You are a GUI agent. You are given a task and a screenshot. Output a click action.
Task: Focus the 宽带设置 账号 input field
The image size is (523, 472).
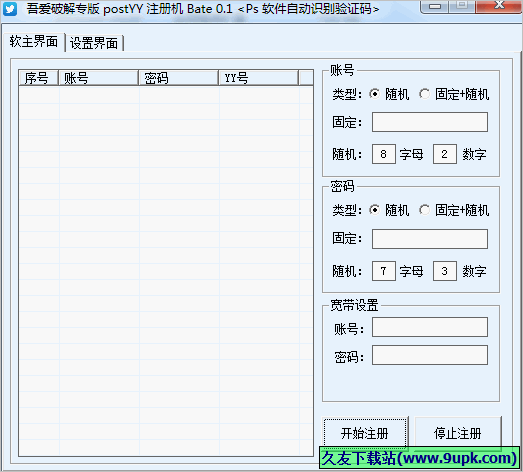[x=430, y=327]
